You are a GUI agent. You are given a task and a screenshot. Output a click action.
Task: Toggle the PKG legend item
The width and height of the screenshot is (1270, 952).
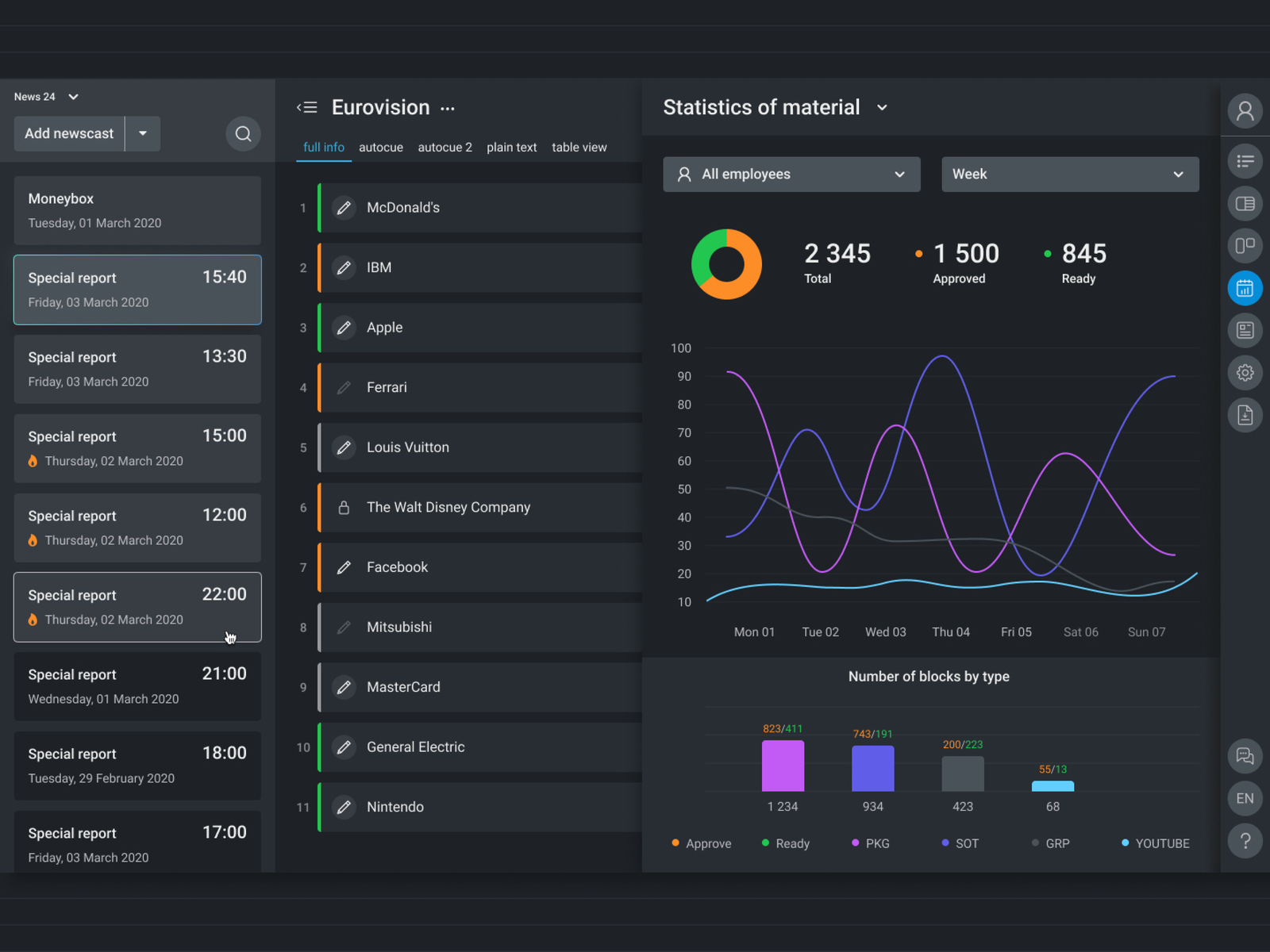click(871, 843)
